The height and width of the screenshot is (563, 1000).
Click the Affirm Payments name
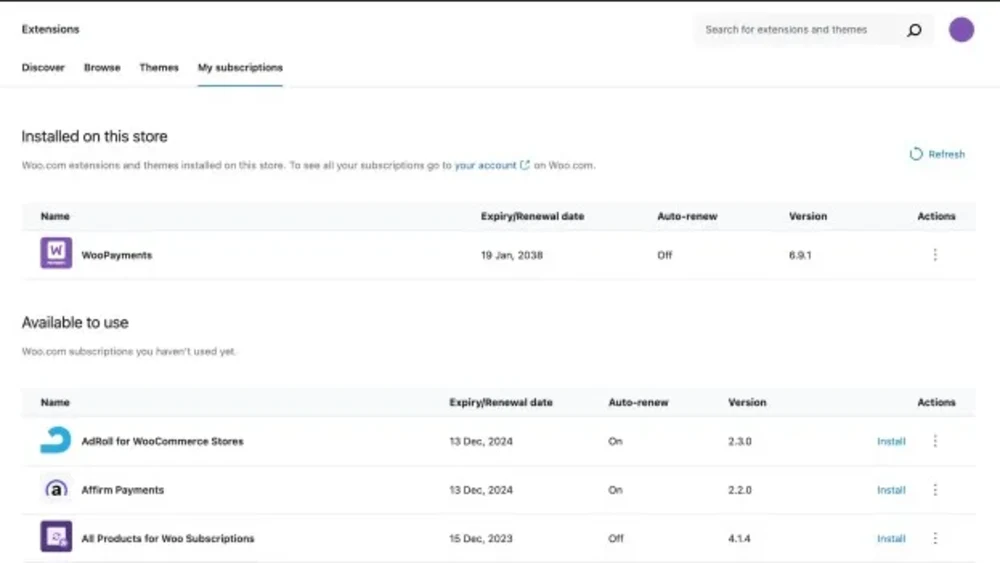pyautogui.click(x=122, y=490)
